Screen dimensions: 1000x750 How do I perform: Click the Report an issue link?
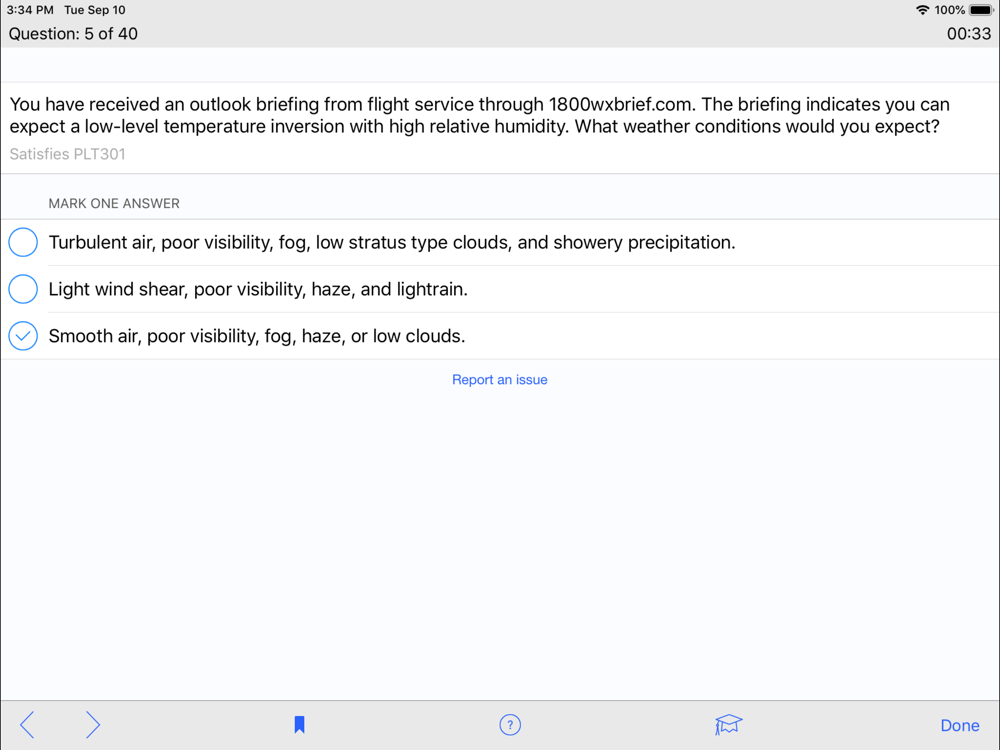point(499,379)
